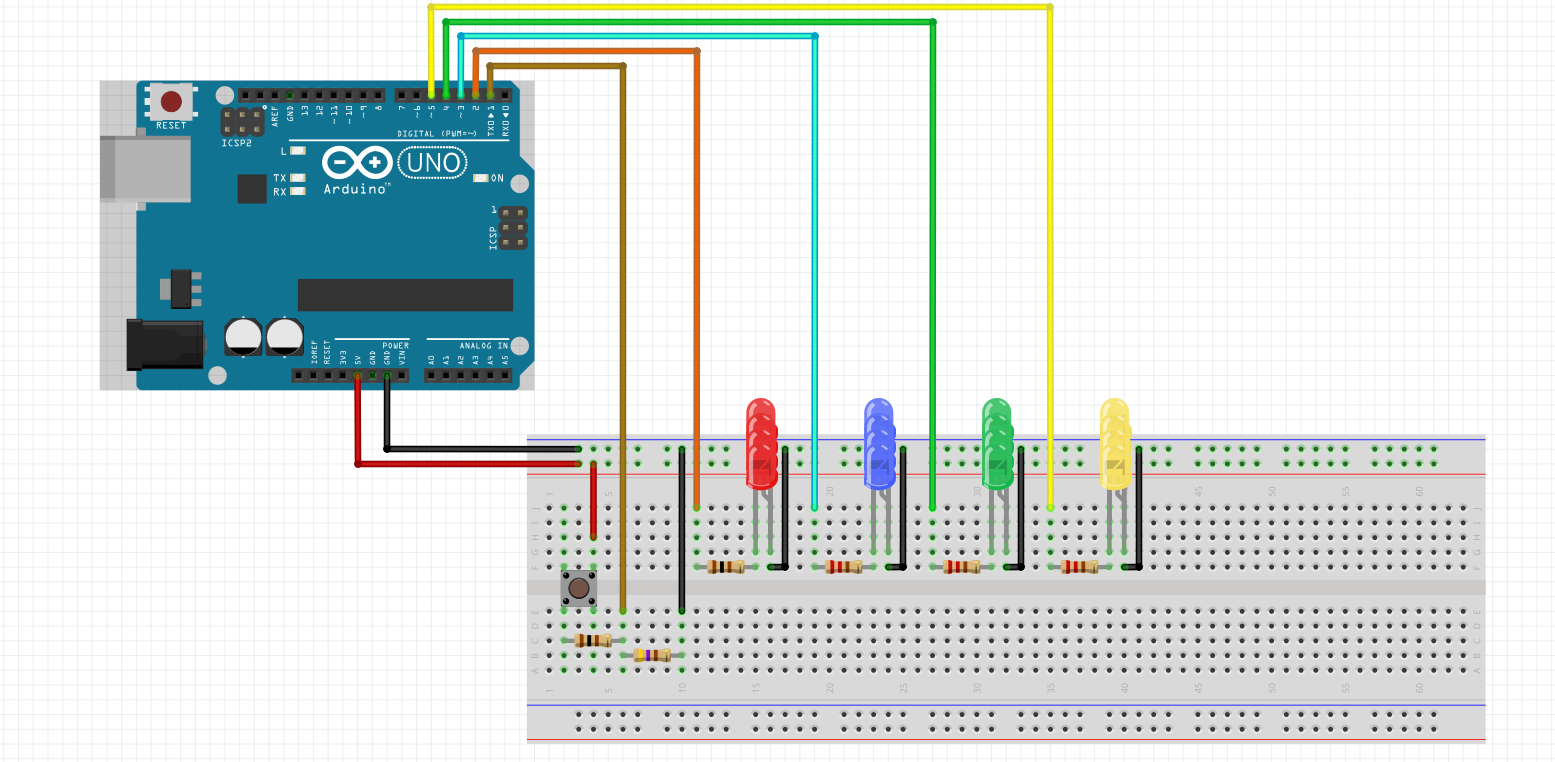
Task: Select the black jumper next to red LED
Action: click(x=785, y=510)
